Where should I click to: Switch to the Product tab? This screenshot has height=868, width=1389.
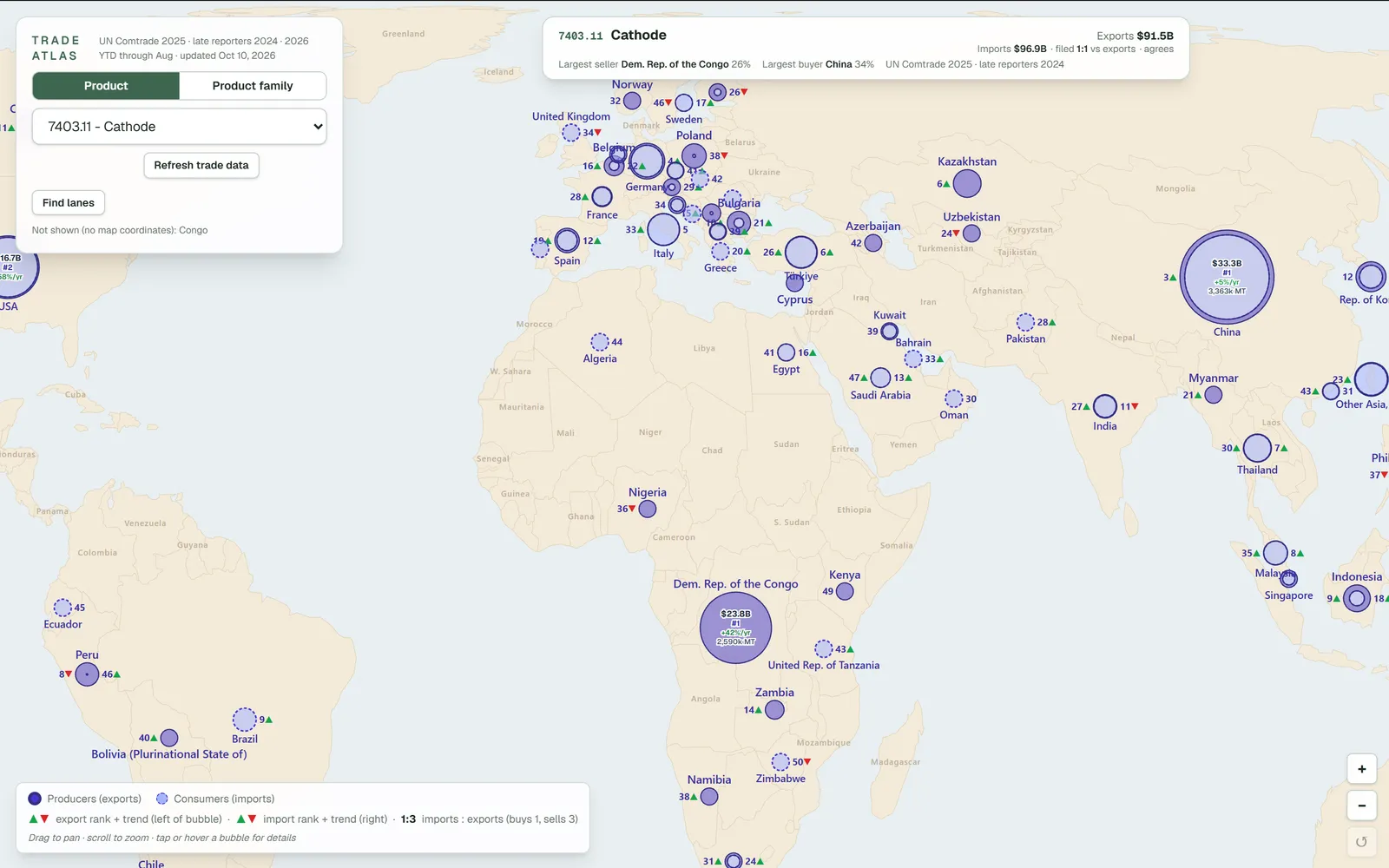(106, 86)
